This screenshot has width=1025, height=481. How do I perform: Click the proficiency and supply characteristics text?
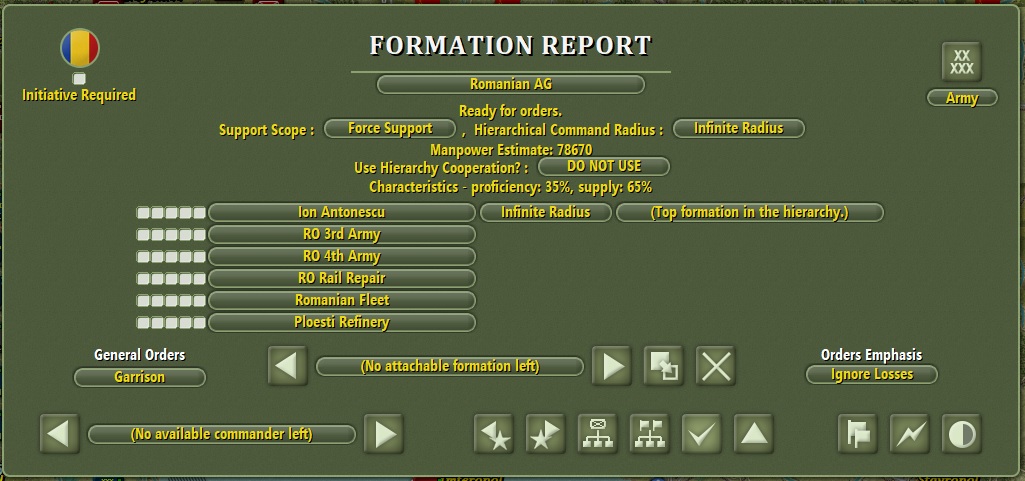pyautogui.click(x=511, y=188)
